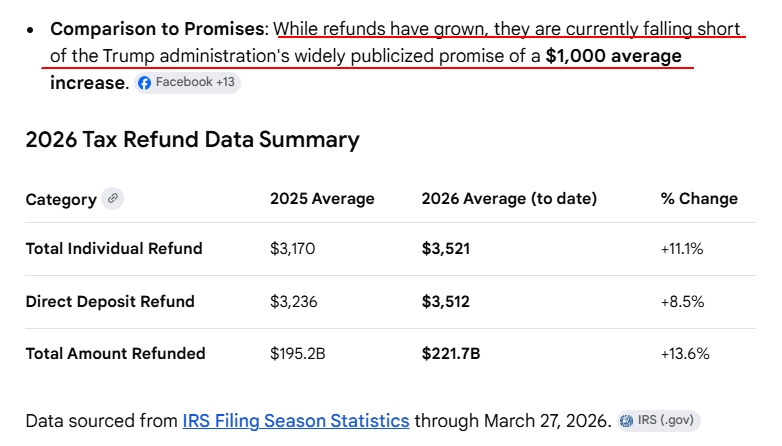
Task: Click the 2026 Tax Refund Data Summary heading
Action: [x=192, y=140]
